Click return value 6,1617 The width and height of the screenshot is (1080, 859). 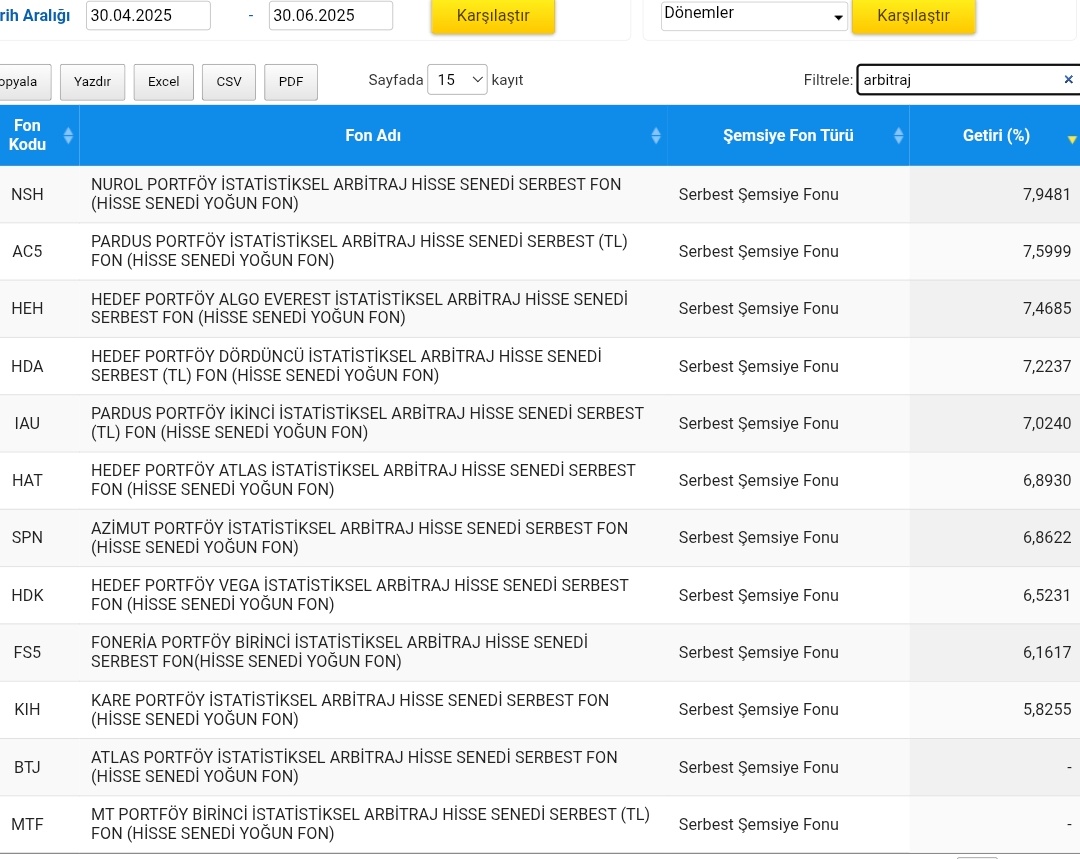1047,652
